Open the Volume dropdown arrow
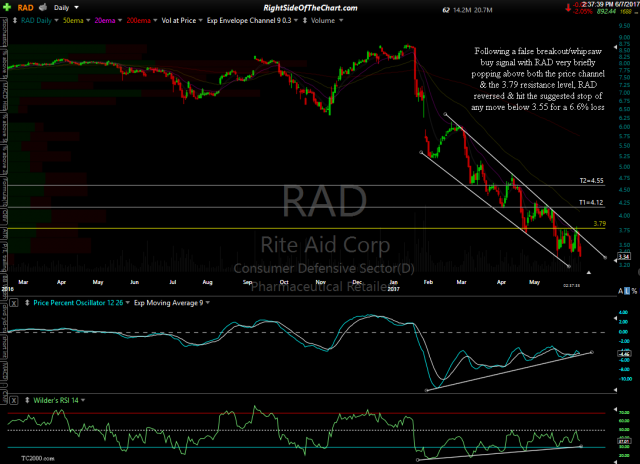The height and width of the screenshot is (464, 640). [x=341, y=20]
